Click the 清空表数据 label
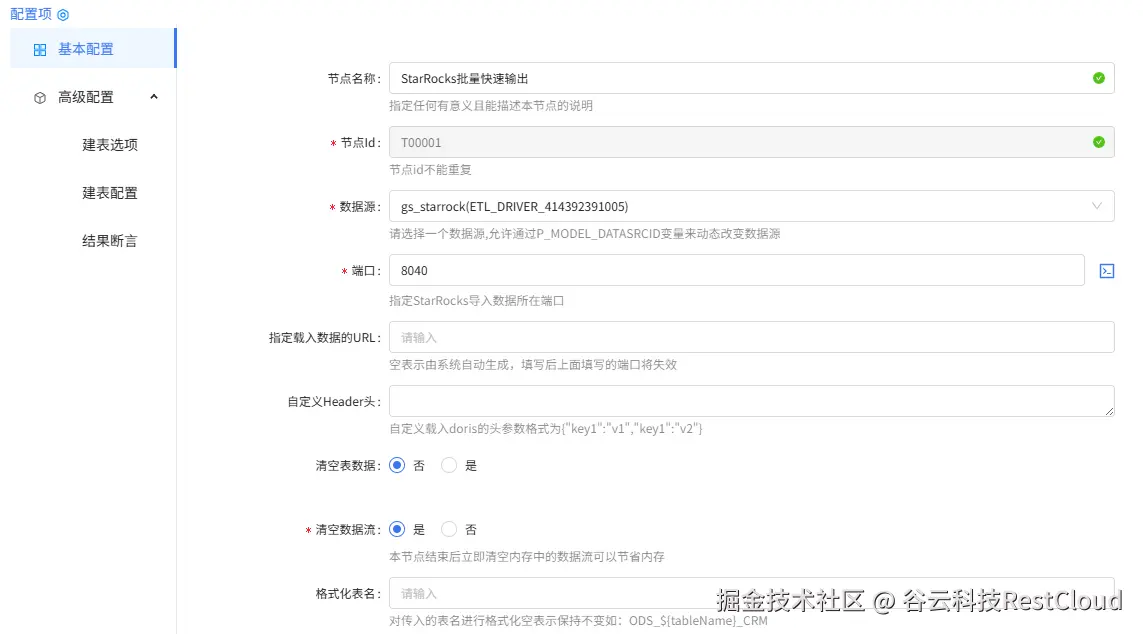Image resolution: width=1143 pixels, height=634 pixels. (x=348, y=466)
